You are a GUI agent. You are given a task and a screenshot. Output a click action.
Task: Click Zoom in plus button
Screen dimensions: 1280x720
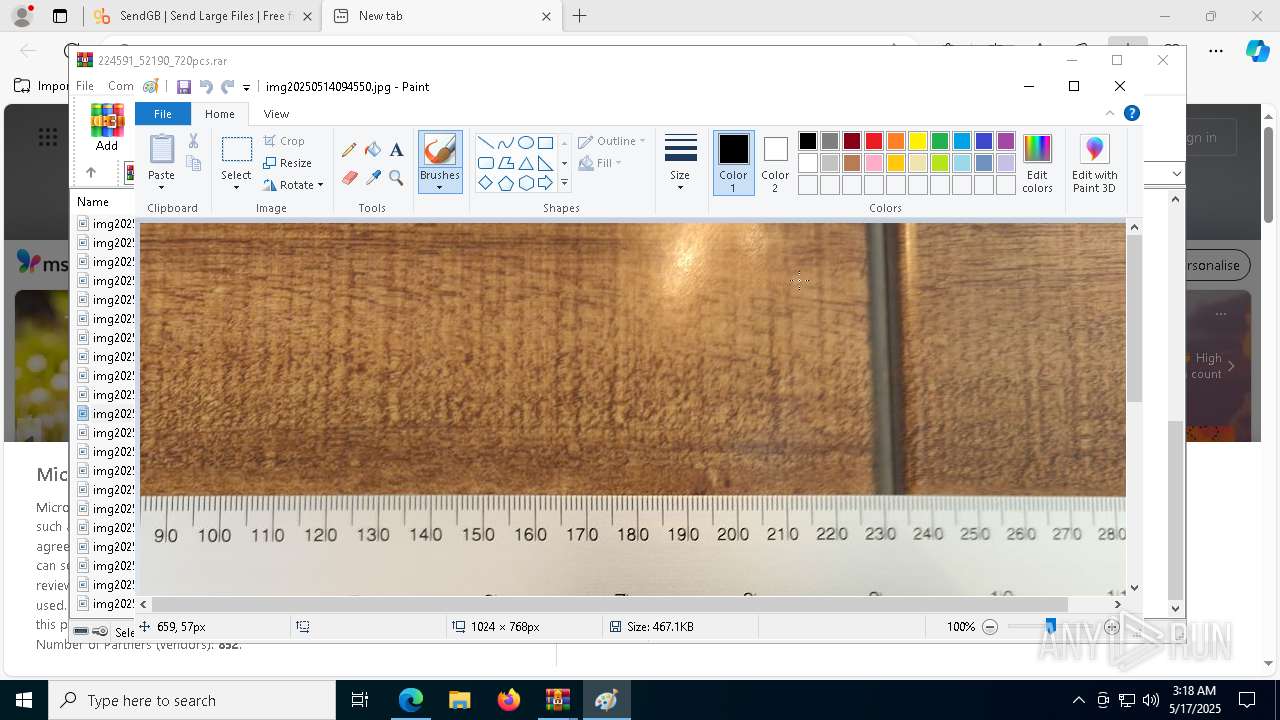[1112, 627]
